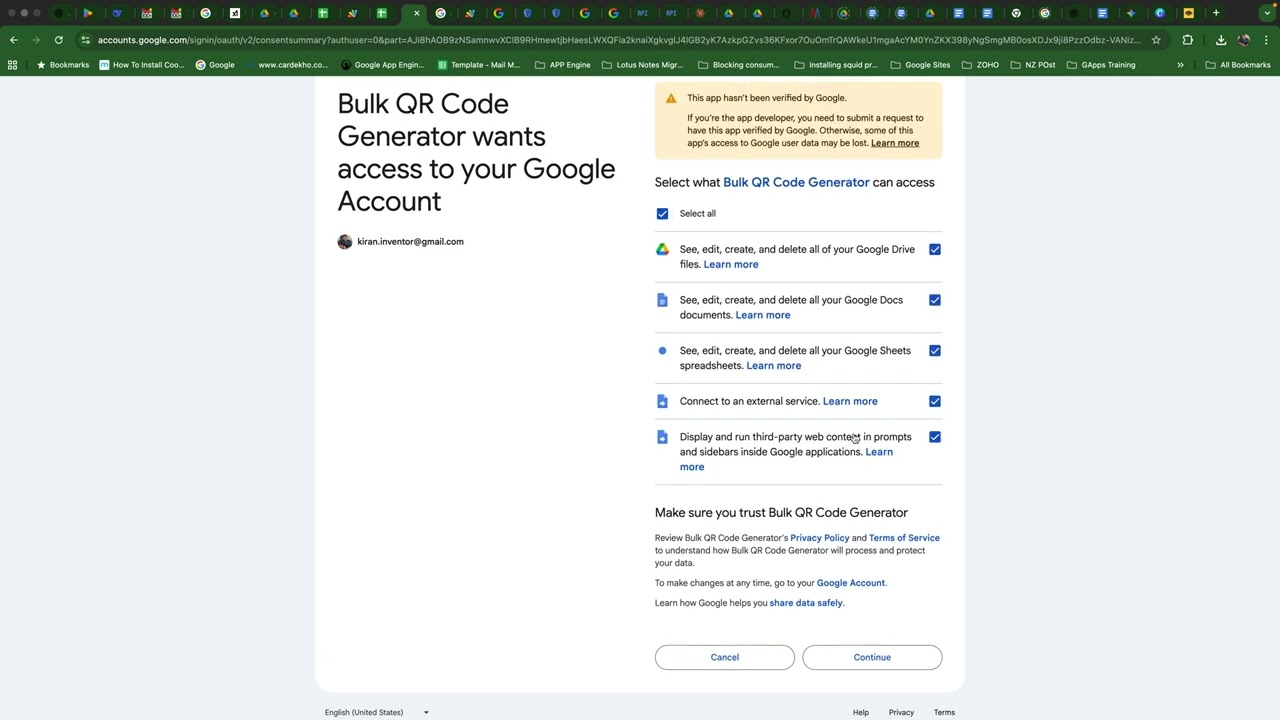Open the apps grid in bookmarks bar
1280x720 pixels.
tap(12, 65)
